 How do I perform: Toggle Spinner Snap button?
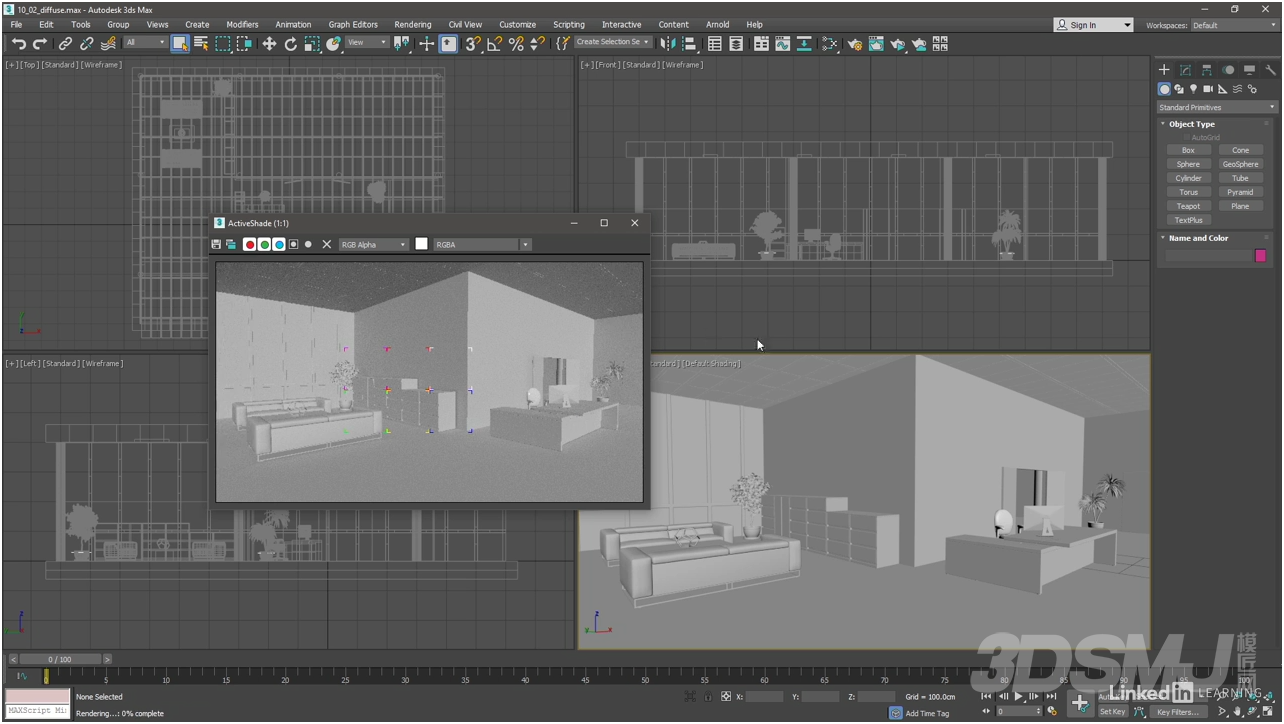point(538,44)
